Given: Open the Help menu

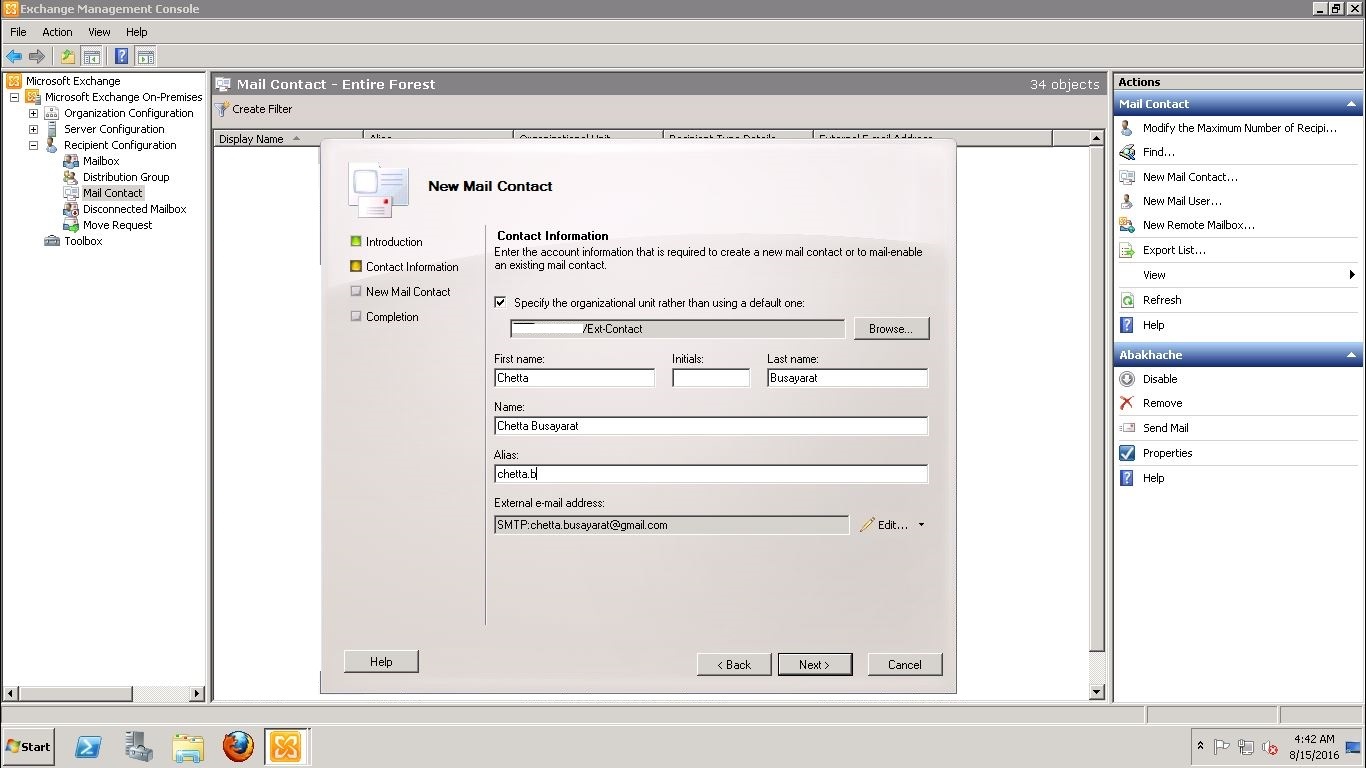Looking at the screenshot, I should [x=136, y=32].
